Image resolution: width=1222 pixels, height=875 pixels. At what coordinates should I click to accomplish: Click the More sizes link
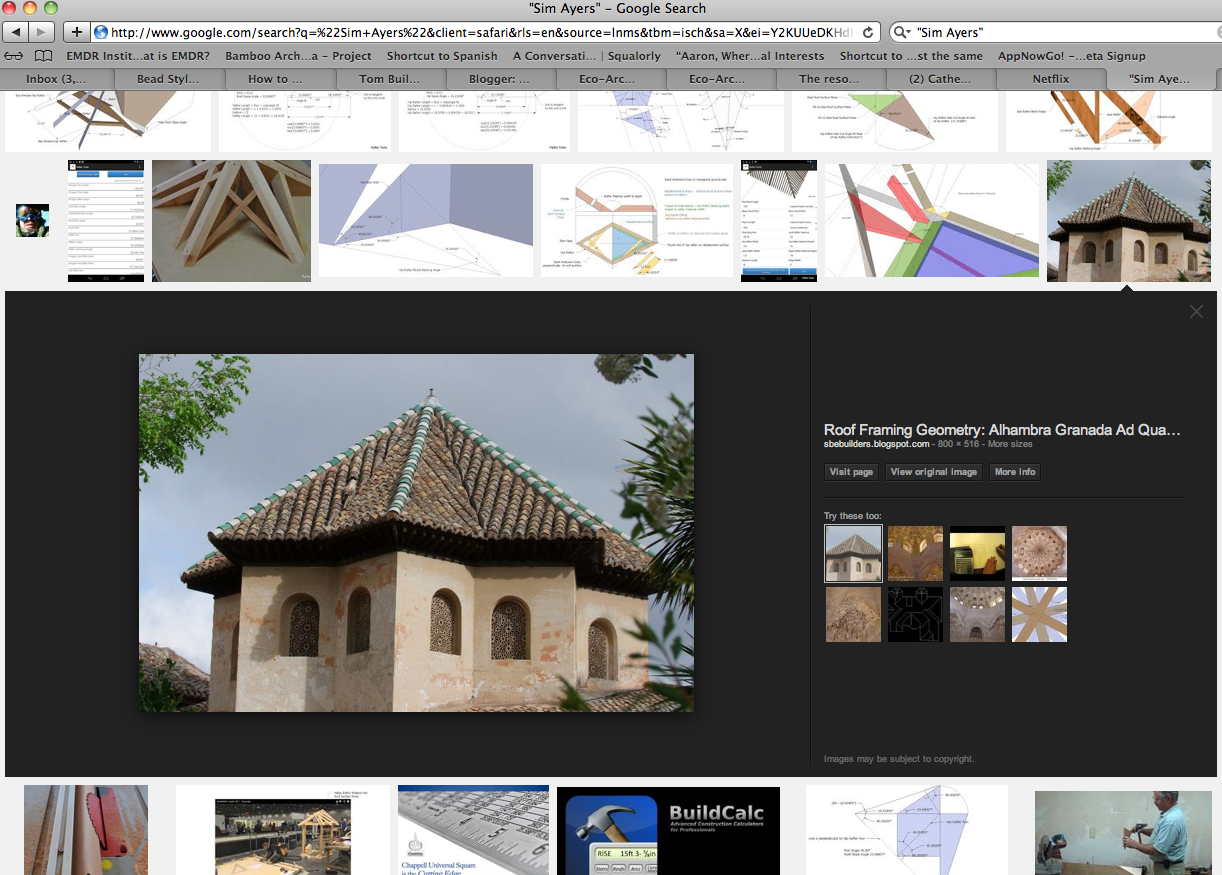click(x=1009, y=443)
